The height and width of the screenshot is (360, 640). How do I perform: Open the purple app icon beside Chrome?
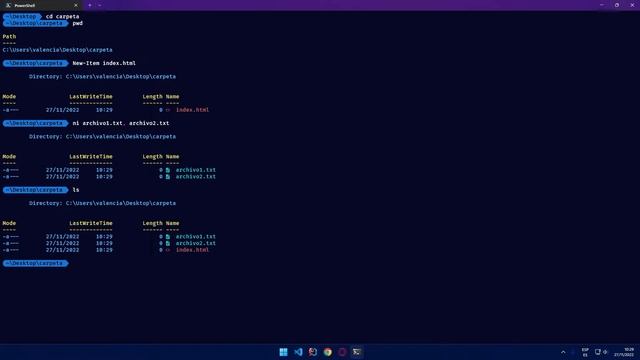342,352
